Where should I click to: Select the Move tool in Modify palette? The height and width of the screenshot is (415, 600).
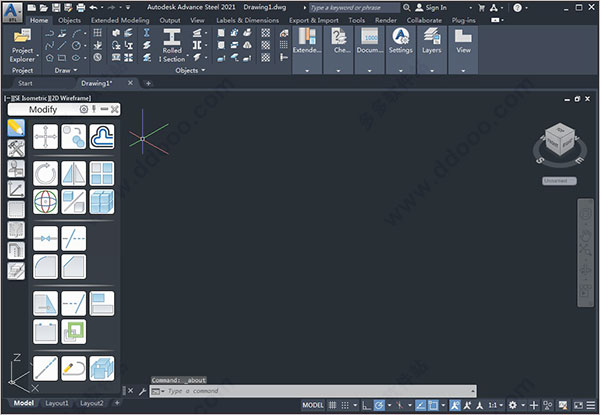tap(46, 137)
